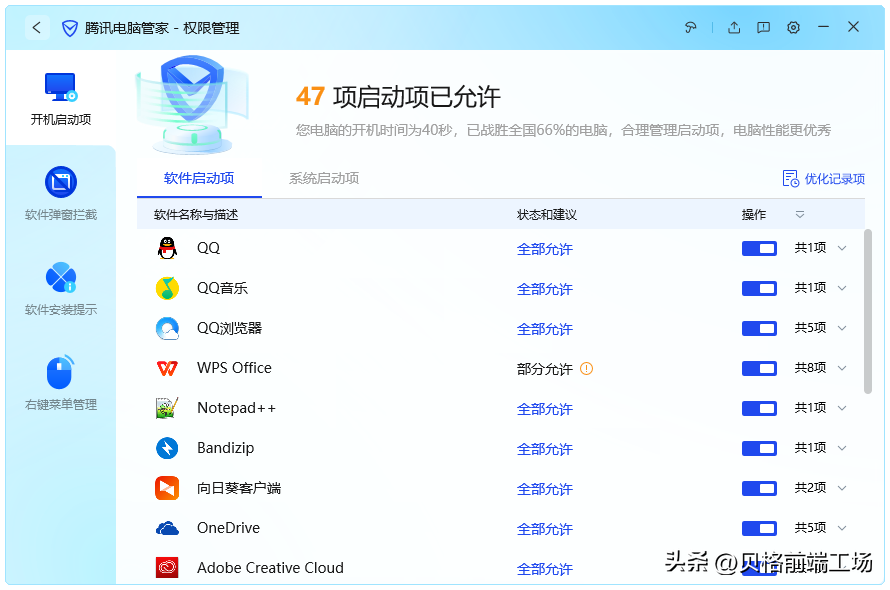Click the WPS Office app icon
Viewport: 890px width, 590px height.
point(167,368)
